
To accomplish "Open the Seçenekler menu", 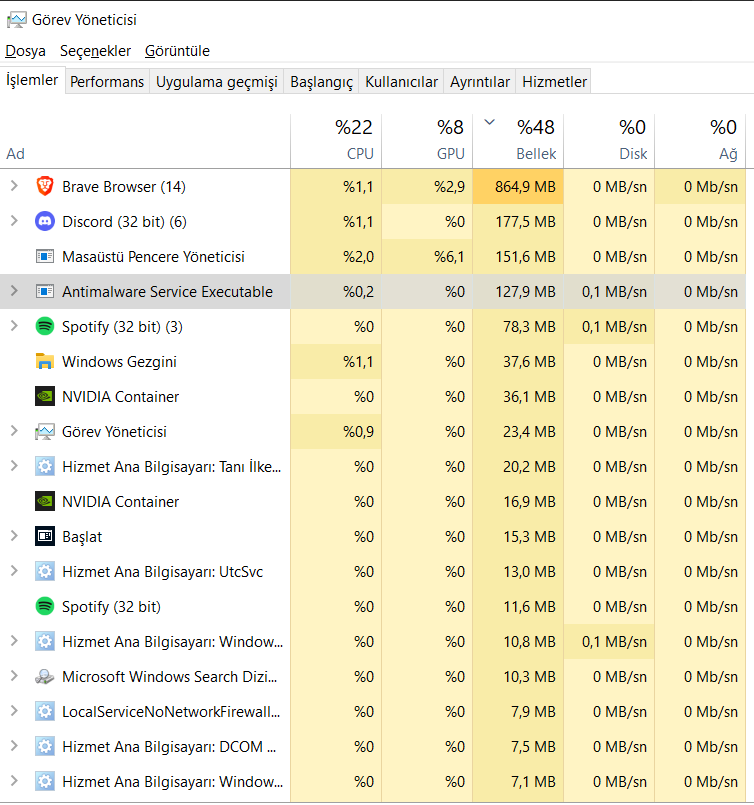I will point(95,51).
